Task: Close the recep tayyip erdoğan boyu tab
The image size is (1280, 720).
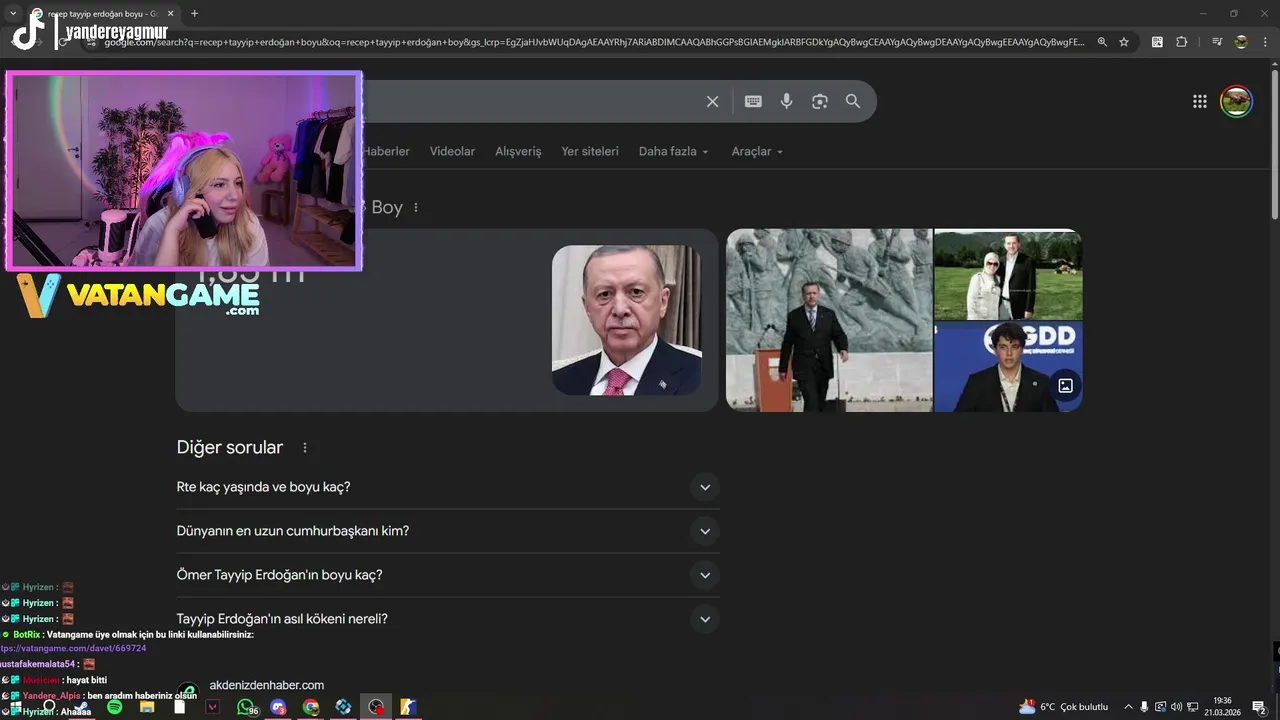Action: pyautogui.click(x=171, y=13)
